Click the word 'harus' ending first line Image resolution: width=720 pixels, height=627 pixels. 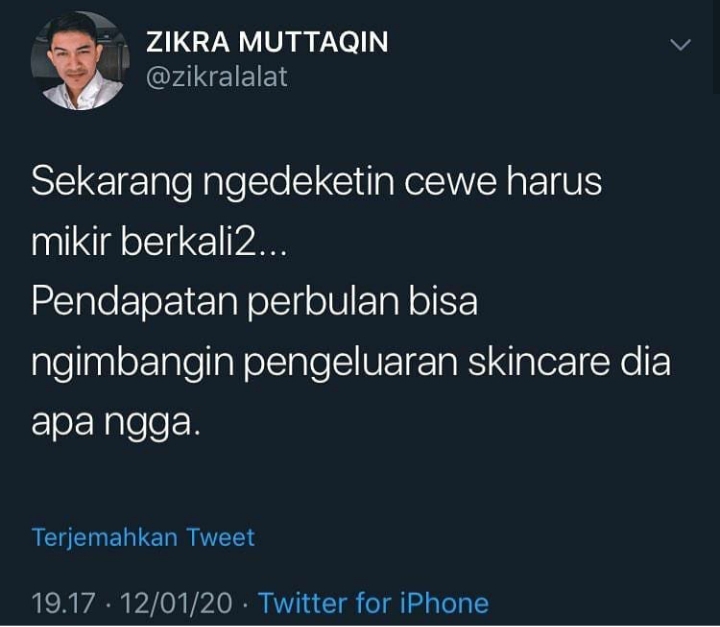(x=554, y=181)
